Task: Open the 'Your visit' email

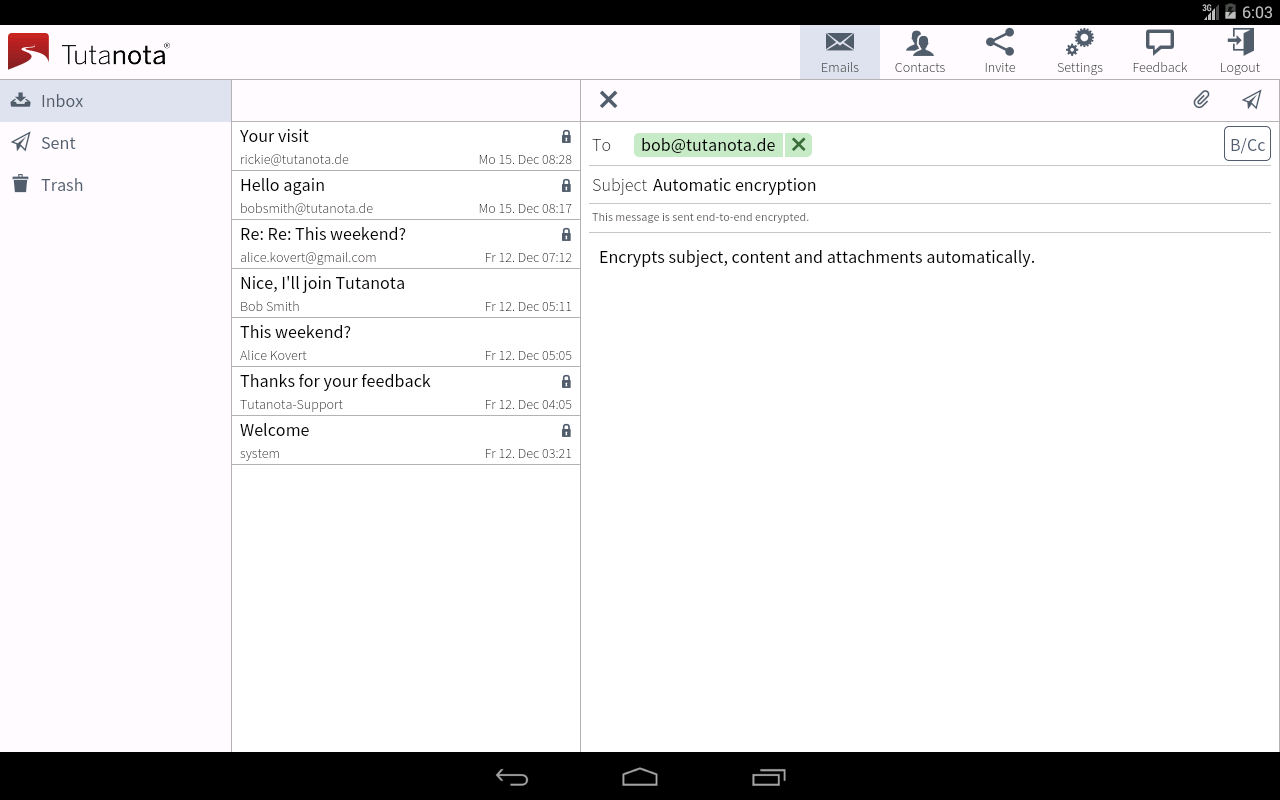Action: [x=406, y=146]
